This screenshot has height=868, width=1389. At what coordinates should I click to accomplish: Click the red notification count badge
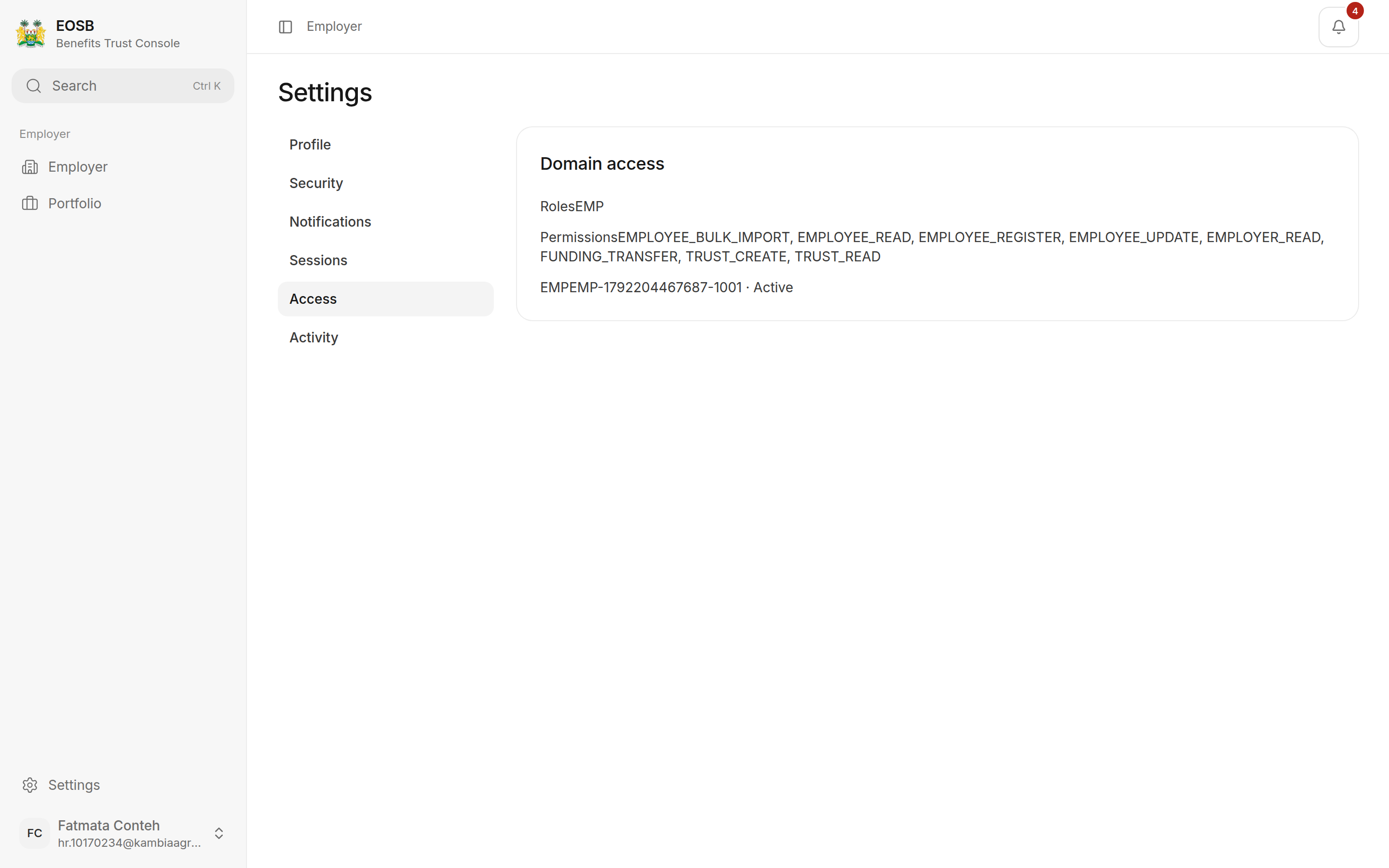[1355, 11]
